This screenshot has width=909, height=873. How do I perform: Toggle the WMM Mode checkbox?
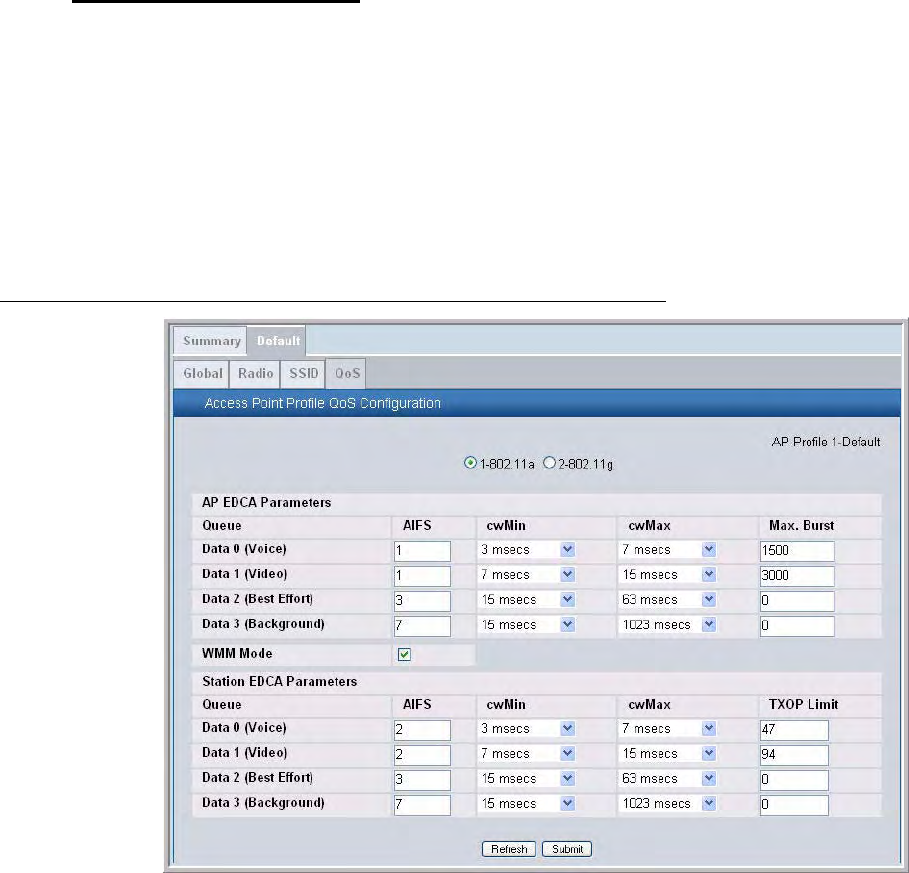pos(404,654)
